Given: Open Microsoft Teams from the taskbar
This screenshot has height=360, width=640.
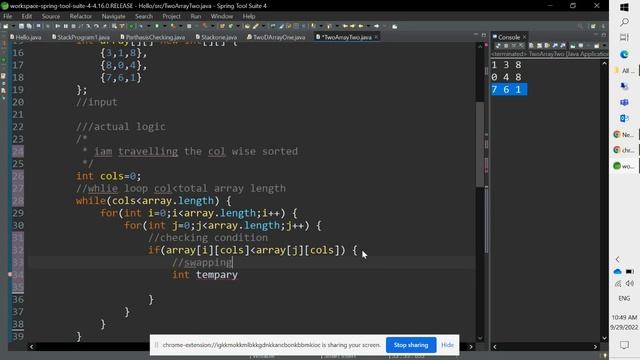Looking at the screenshot, I should [x=624, y=102].
